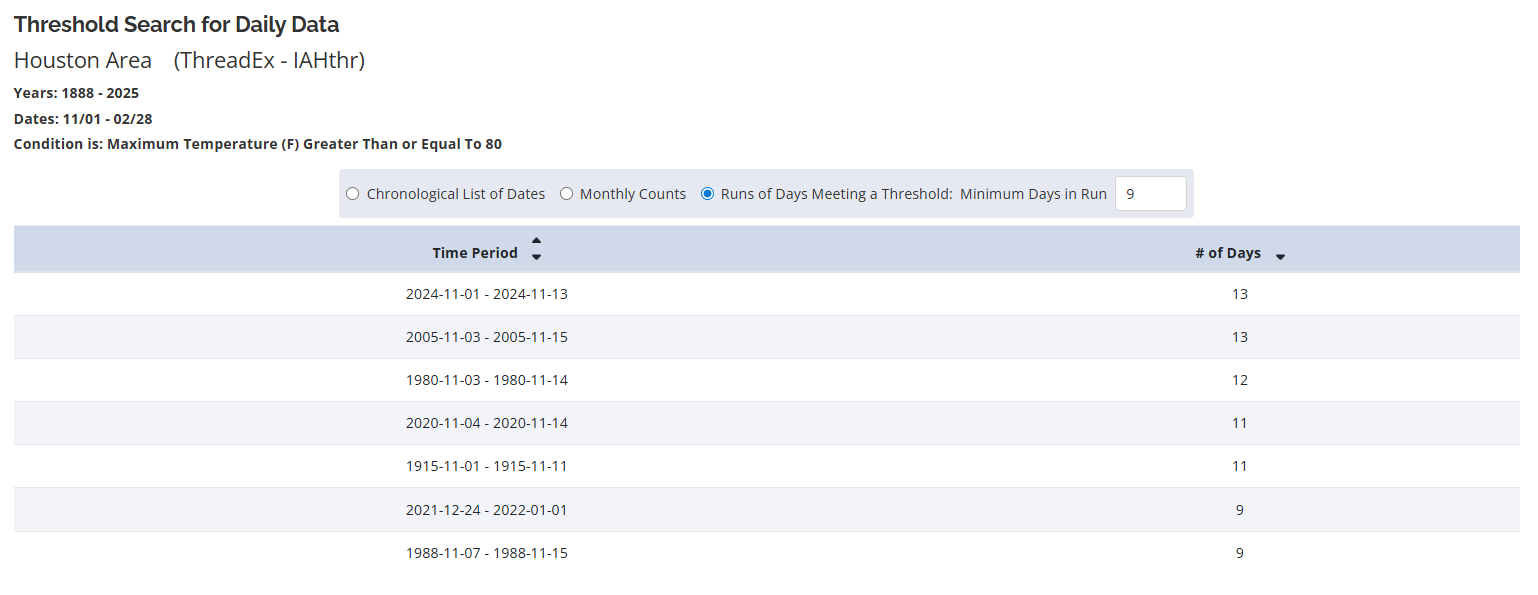Pick the 2020-11-04 - 2020-11-14 row
The image size is (1538, 595).
[486, 423]
